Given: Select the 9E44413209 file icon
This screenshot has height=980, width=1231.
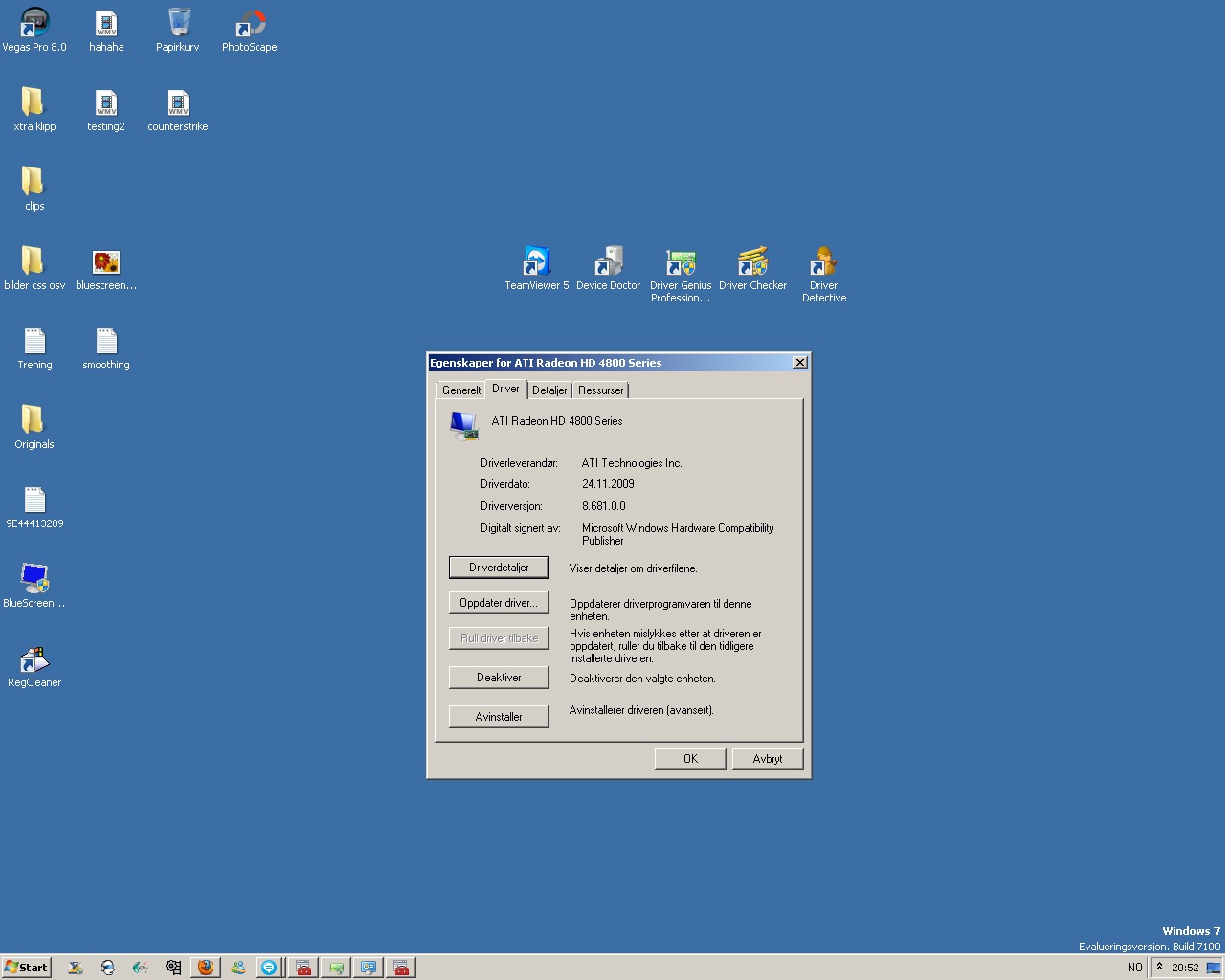Looking at the screenshot, I should (x=34, y=506).
